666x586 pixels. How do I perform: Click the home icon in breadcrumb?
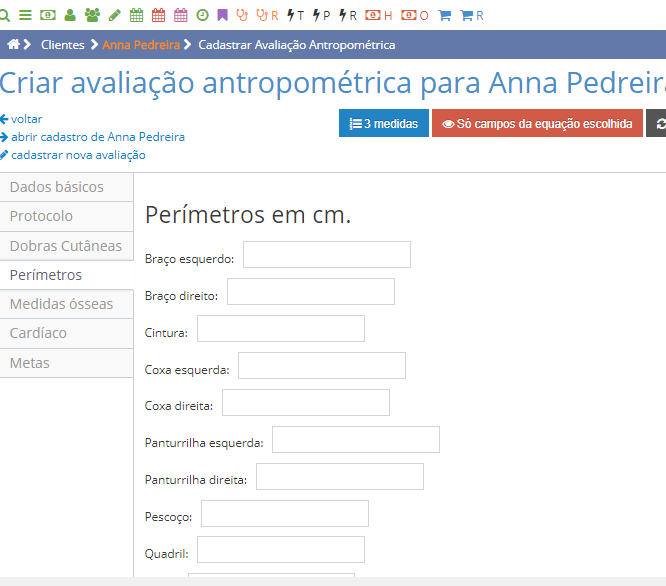point(14,45)
